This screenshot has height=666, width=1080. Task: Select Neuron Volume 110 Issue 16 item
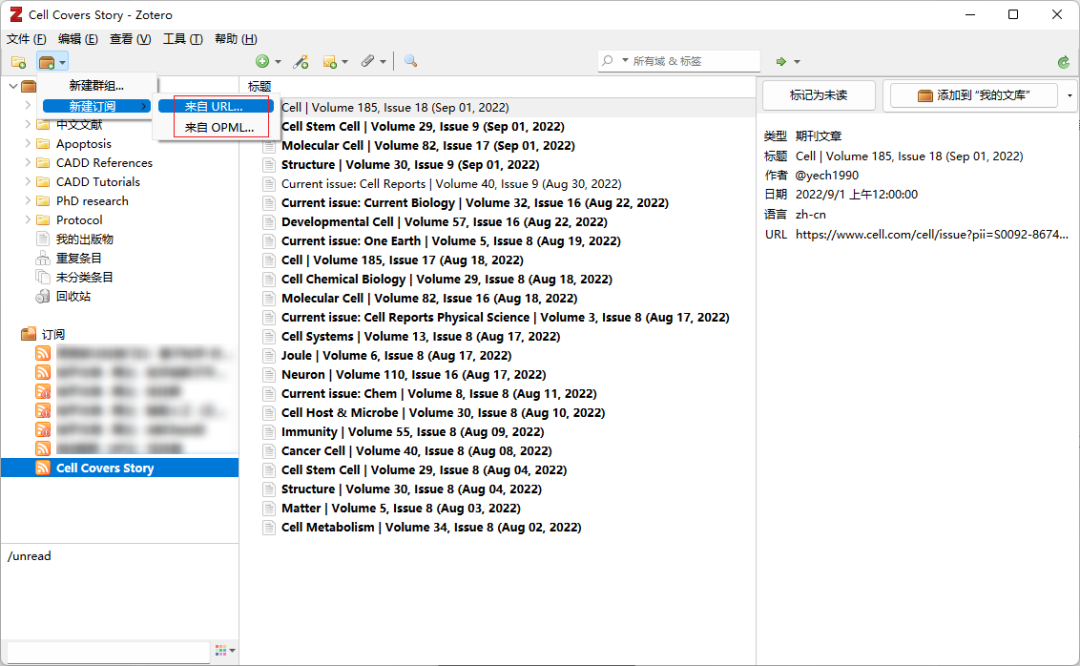tap(413, 375)
